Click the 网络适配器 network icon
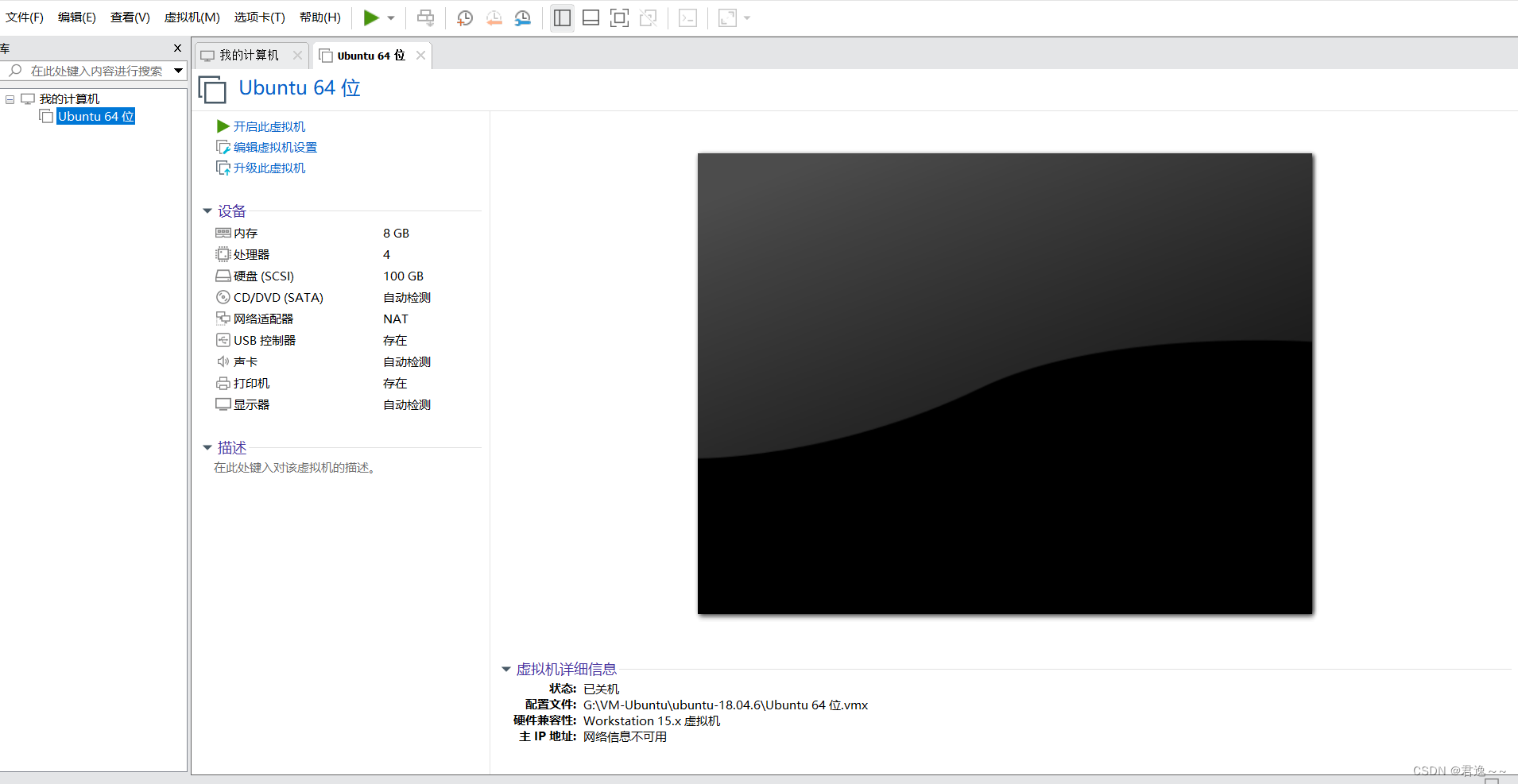This screenshot has height=784, width=1518. pyautogui.click(x=223, y=319)
